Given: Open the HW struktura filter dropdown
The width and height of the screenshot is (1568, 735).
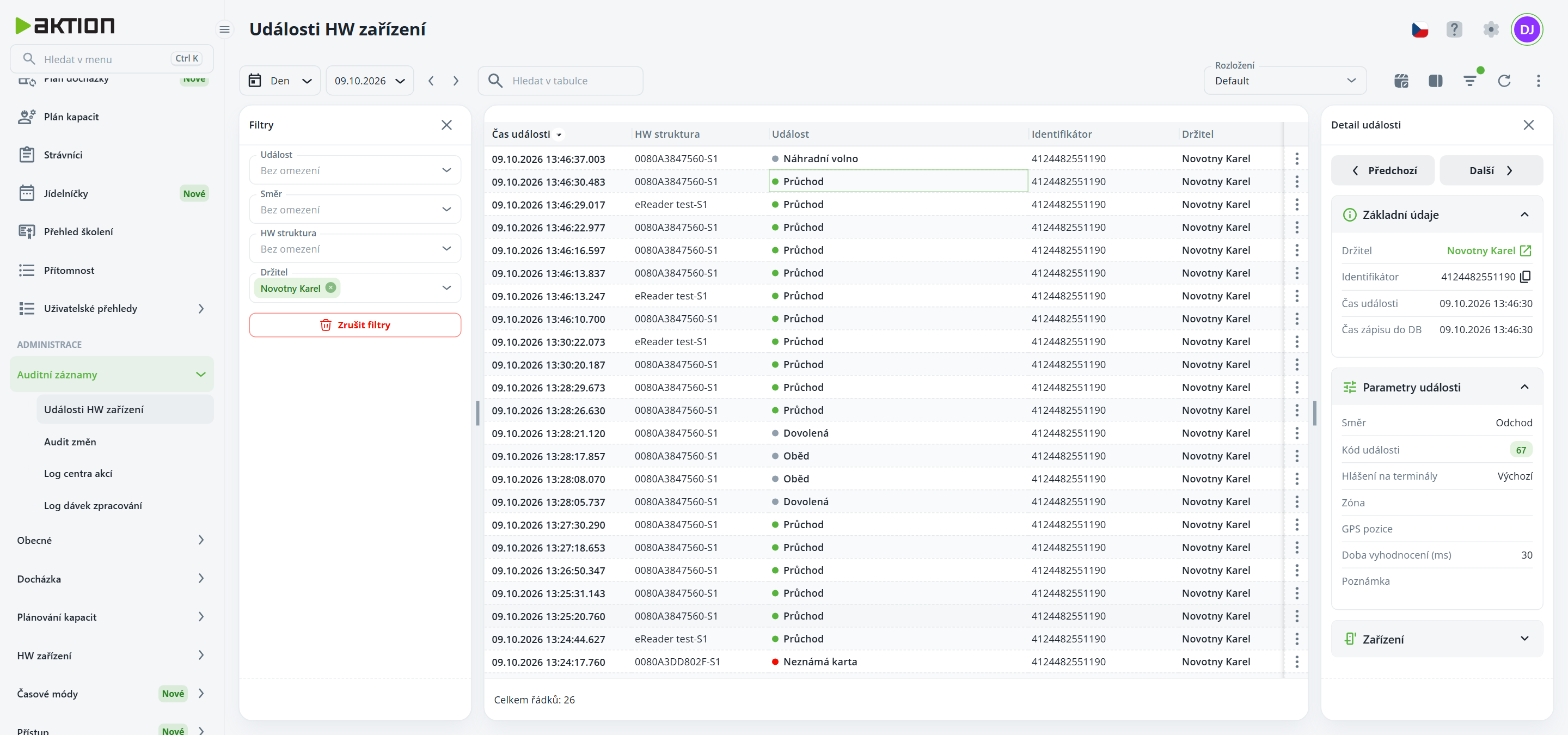Looking at the screenshot, I should tap(355, 249).
